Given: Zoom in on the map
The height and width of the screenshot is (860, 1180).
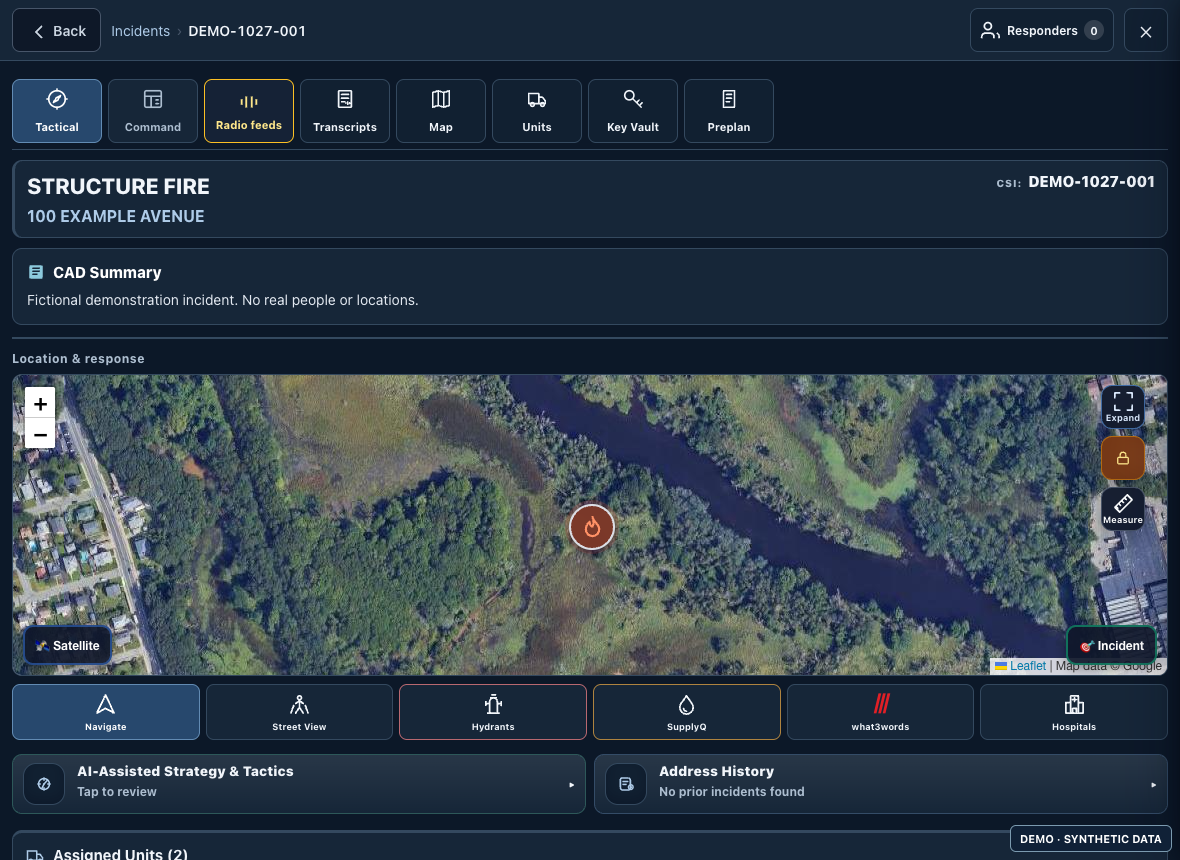Looking at the screenshot, I should 40,403.
